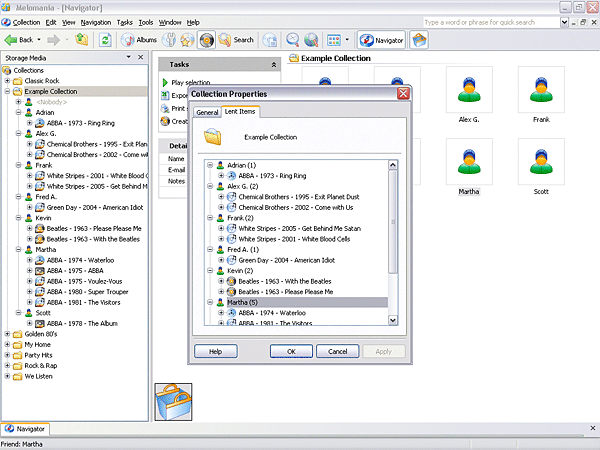Open the Albums view from toolbar
600x450 pixels.
point(140,40)
